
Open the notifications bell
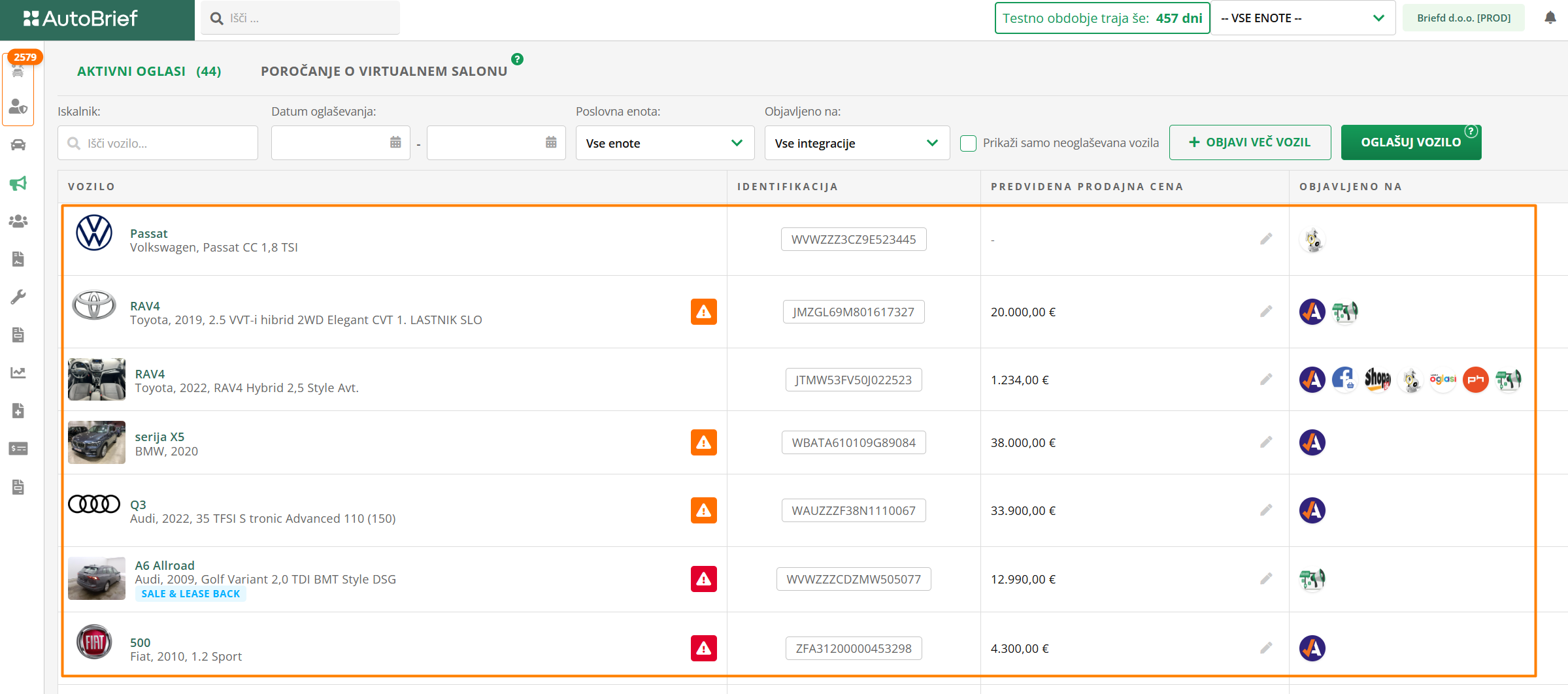[x=1550, y=18]
